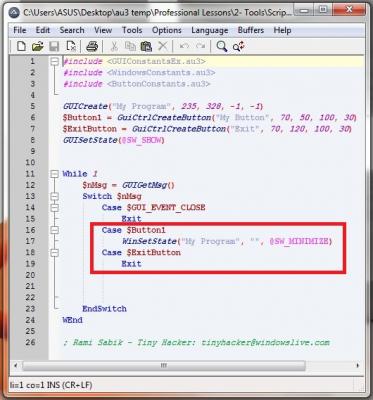Click the horizontal scrollbar right arrow
373x400 pixels.
[x=358, y=365]
